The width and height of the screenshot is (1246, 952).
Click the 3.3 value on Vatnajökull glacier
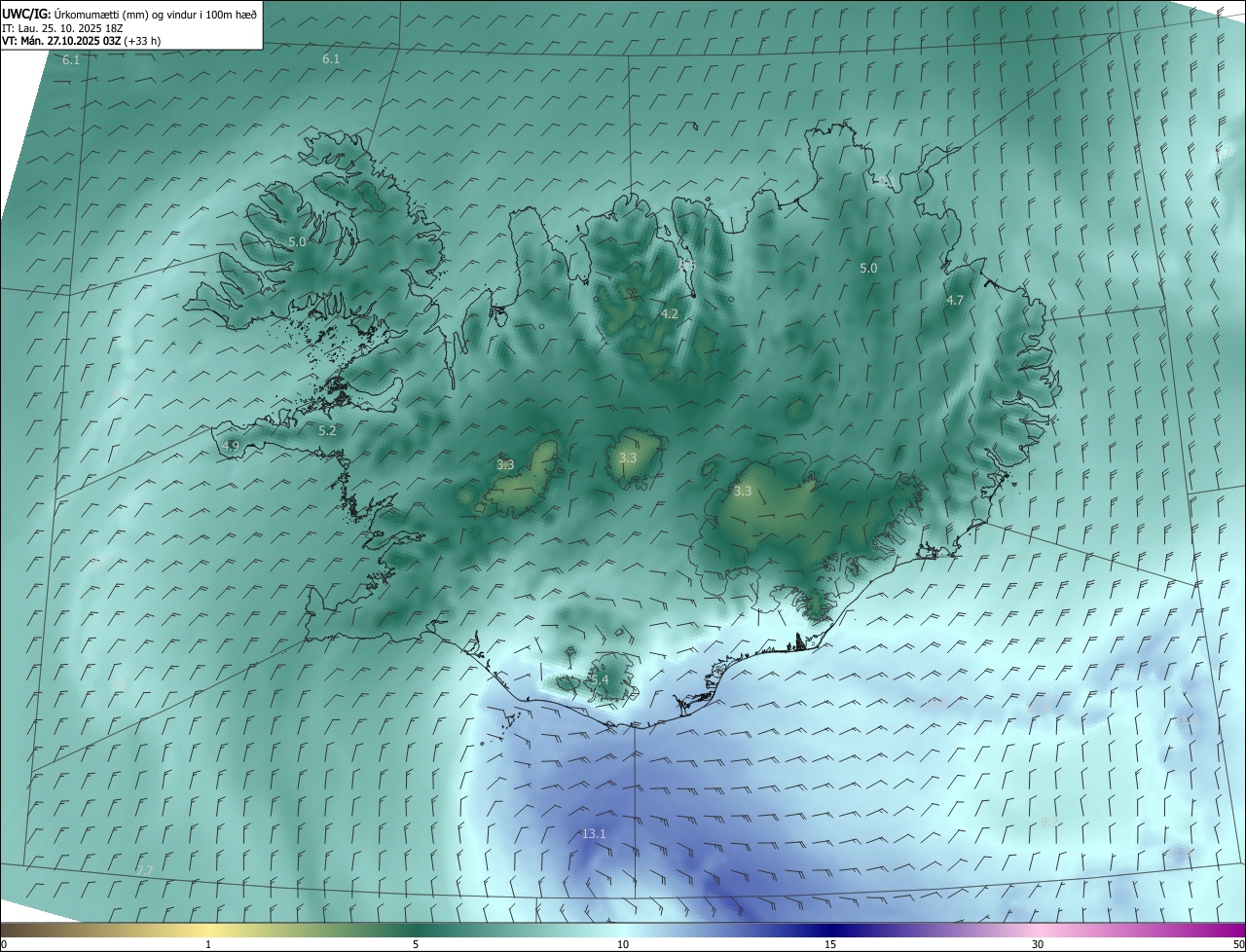[x=743, y=492]
